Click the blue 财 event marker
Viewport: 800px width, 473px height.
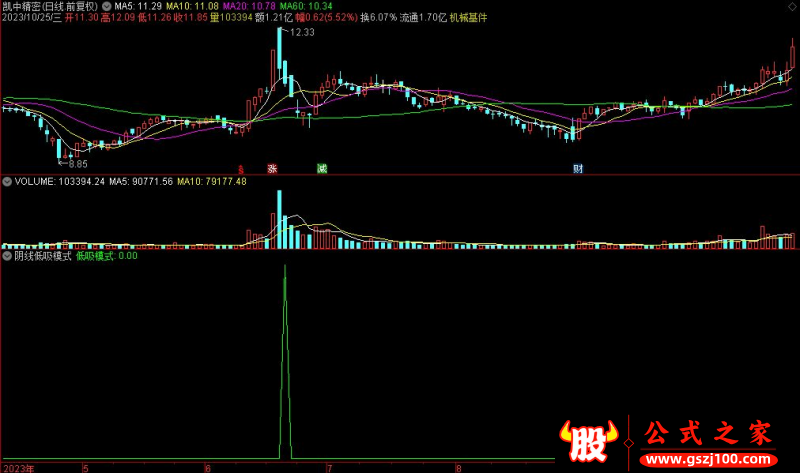coord(578,168)
